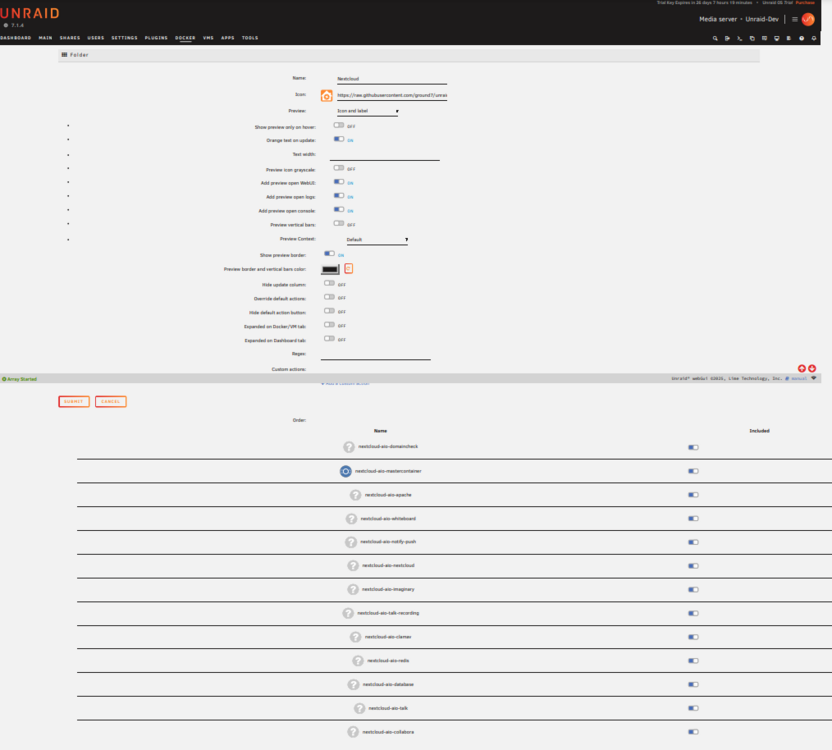This screenshot has height=750, width=832.
Task: Toggle Add preview open logs switch
Action: pos(339,195)
